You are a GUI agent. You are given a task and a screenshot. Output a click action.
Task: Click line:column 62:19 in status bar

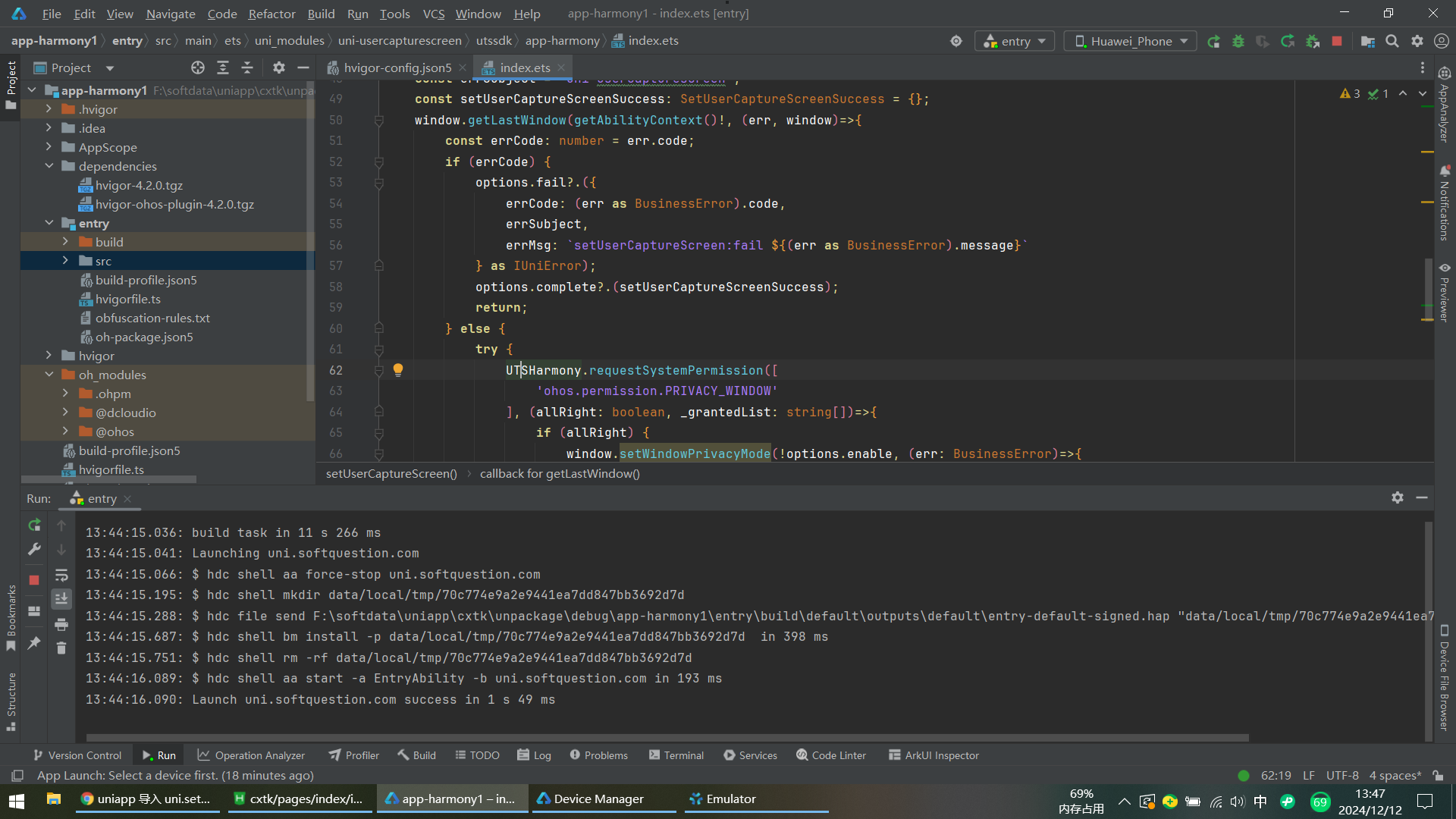click(x=1276, y=775)
